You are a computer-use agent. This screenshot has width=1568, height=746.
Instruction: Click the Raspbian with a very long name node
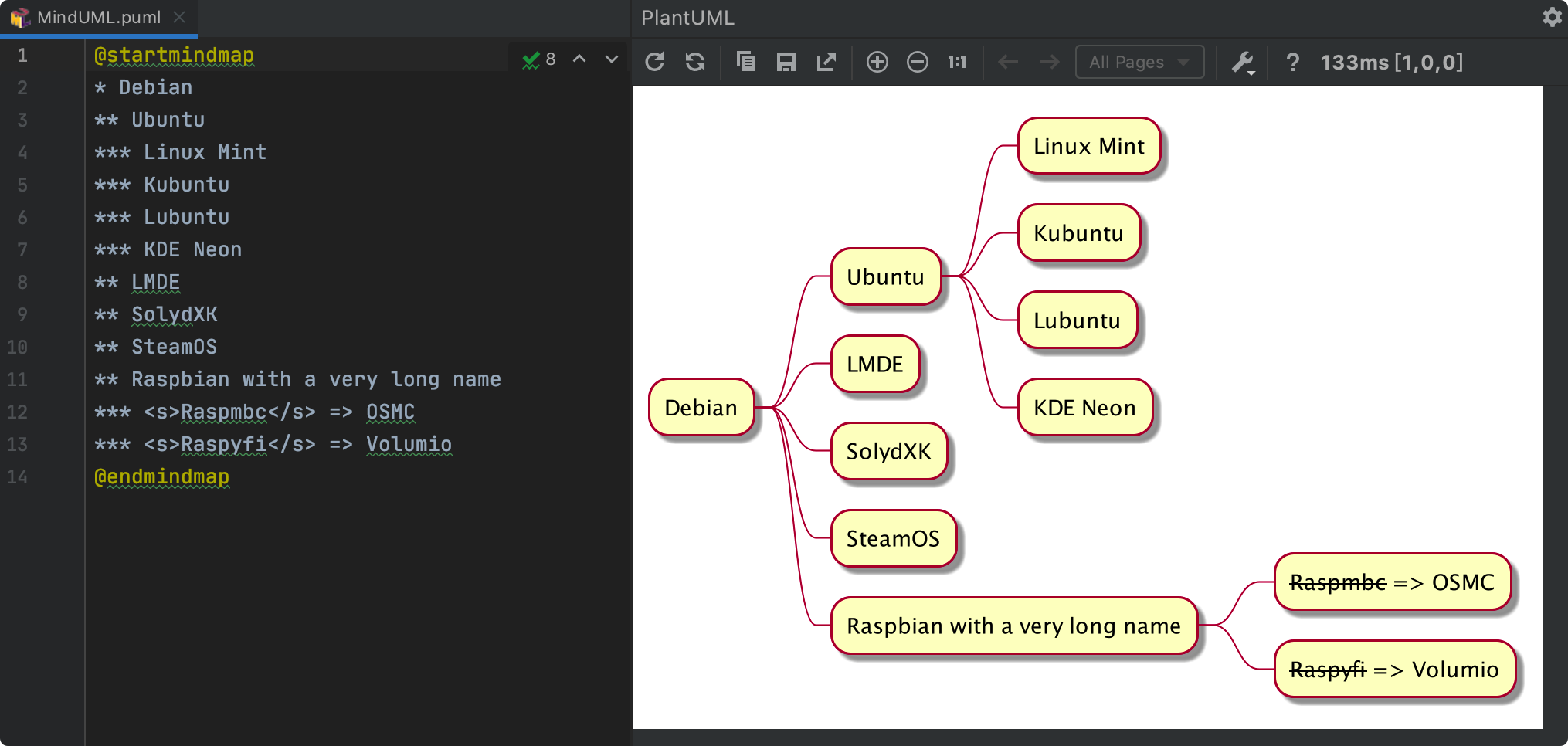(x=1014, y=626)
